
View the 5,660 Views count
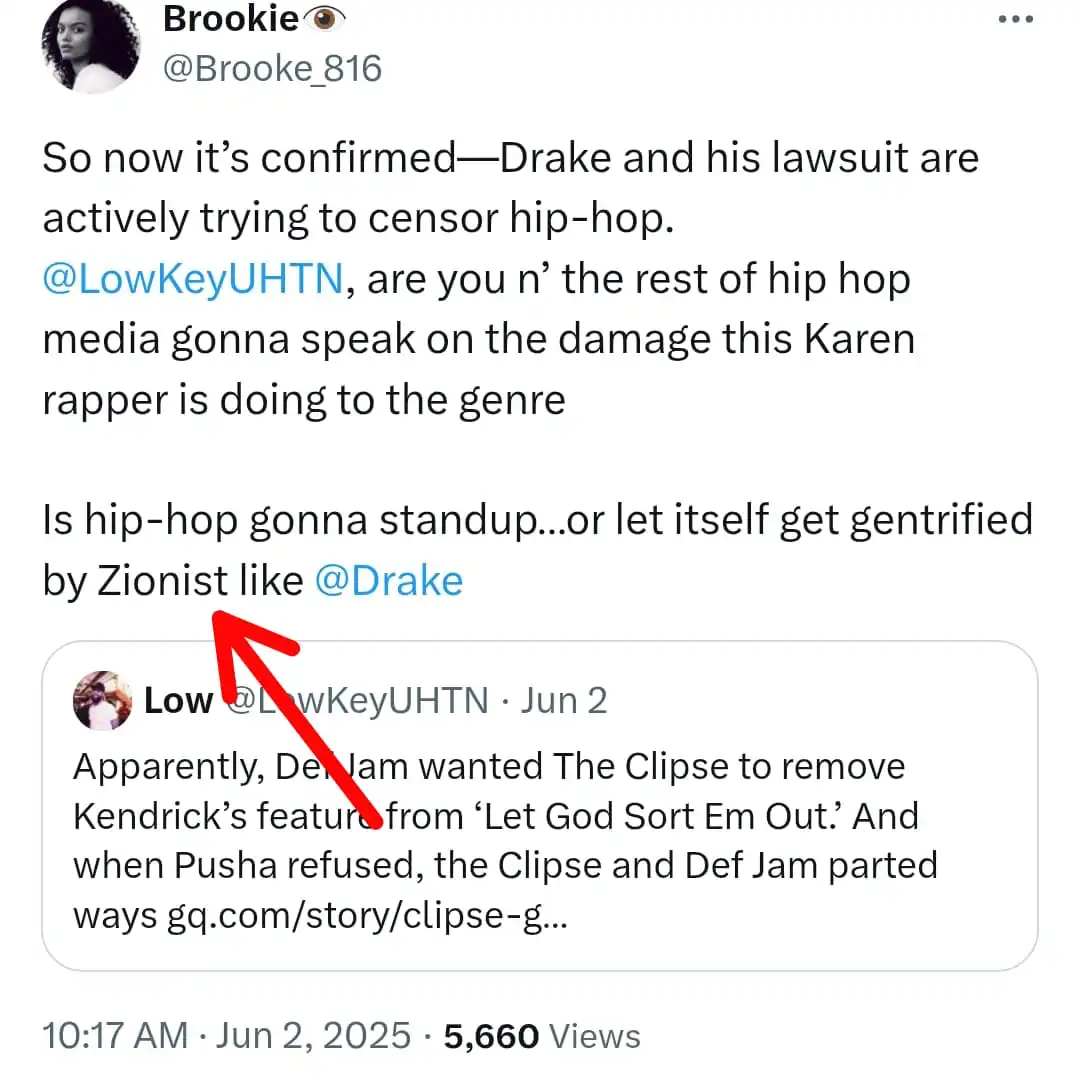542,1036
